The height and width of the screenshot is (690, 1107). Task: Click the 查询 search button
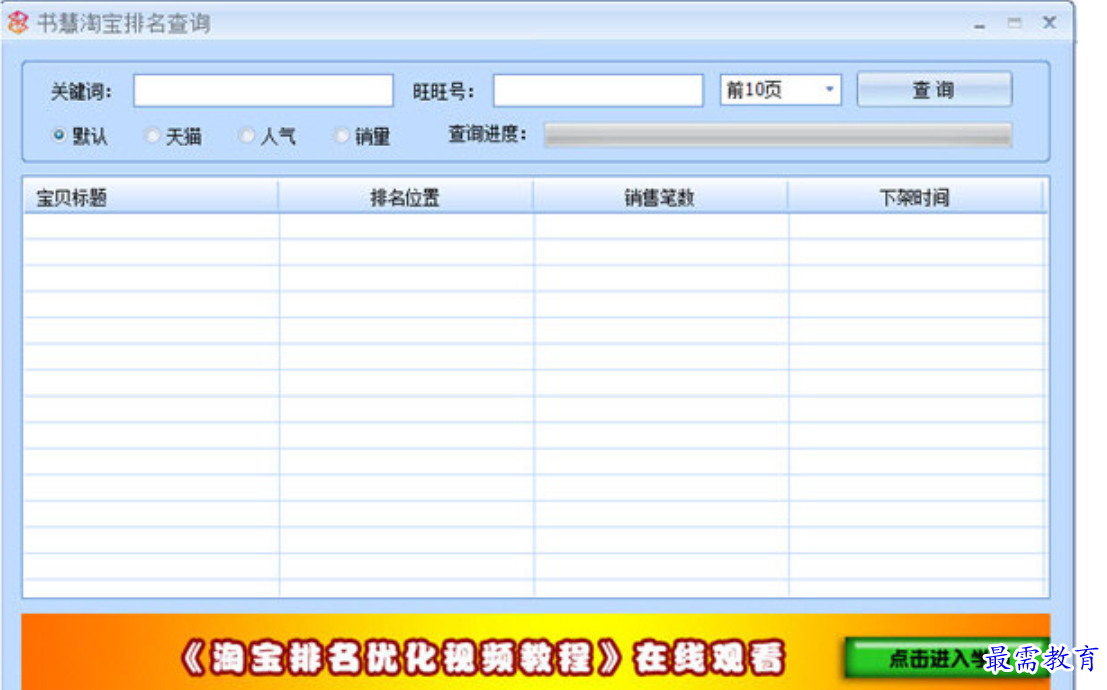[934, 90]
